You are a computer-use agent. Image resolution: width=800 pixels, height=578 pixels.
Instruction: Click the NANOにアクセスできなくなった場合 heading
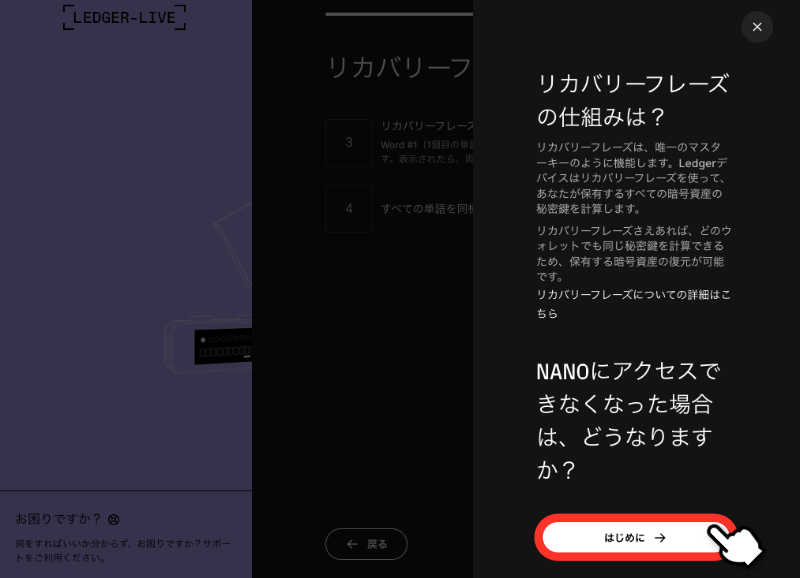628,420
